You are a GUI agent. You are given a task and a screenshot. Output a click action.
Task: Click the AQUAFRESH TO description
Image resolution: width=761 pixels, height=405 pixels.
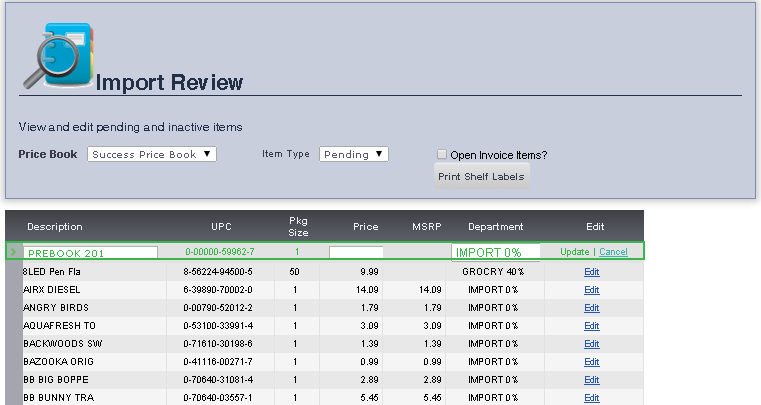pyautogui.click(x=59, y=325)
